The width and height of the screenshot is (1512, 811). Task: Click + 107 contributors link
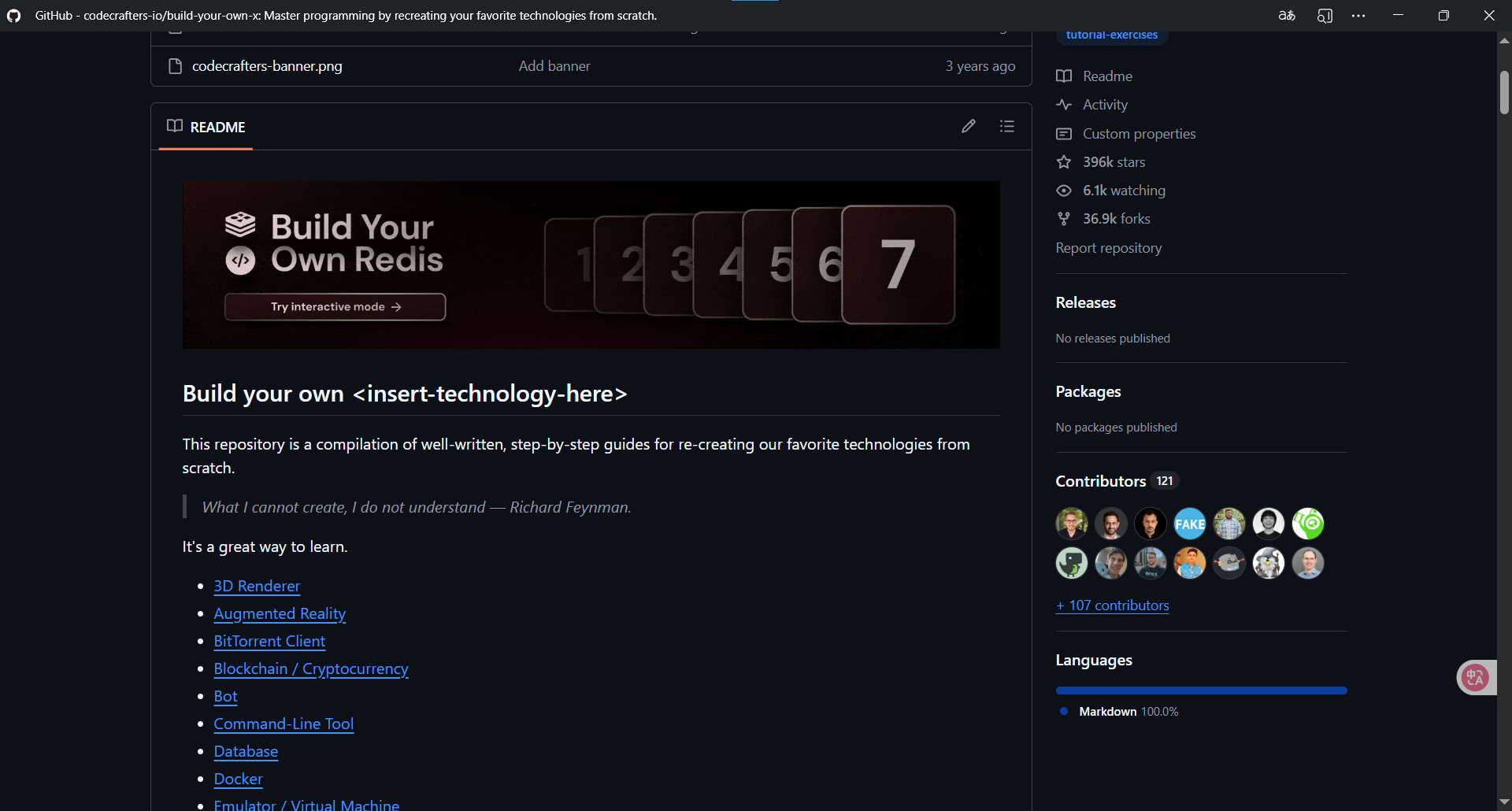(x=1113, y=605)
